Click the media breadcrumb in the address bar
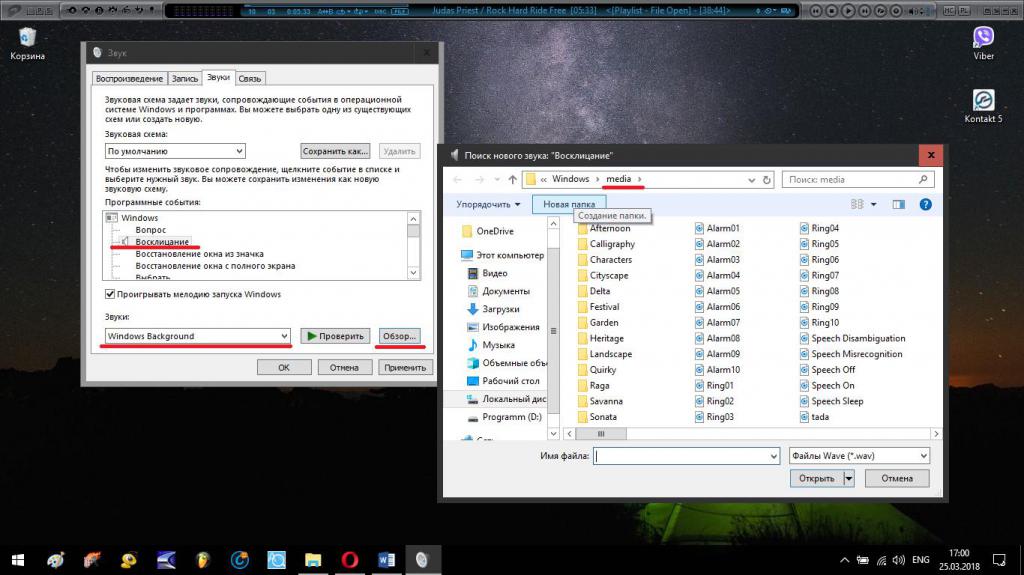 618,179
